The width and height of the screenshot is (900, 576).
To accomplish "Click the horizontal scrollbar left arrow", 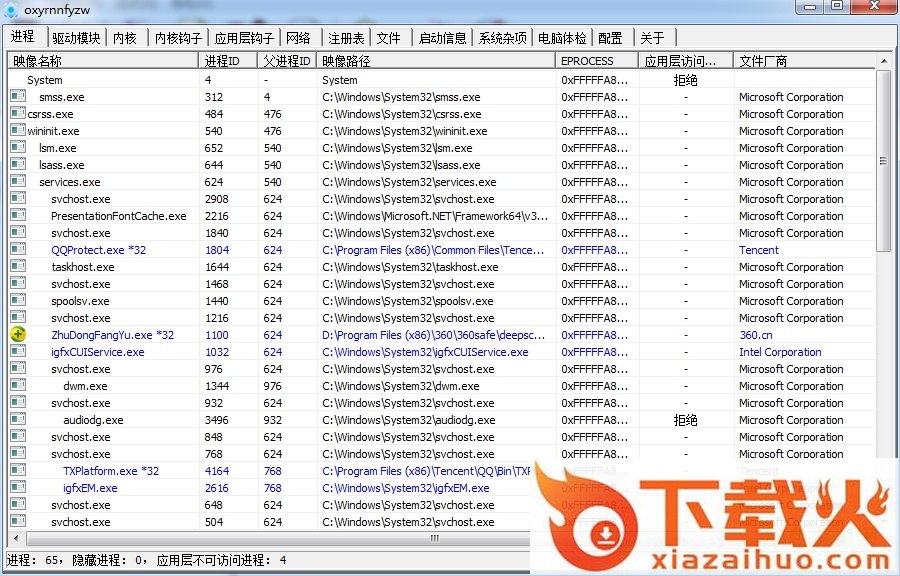I will tap(16, 538).
